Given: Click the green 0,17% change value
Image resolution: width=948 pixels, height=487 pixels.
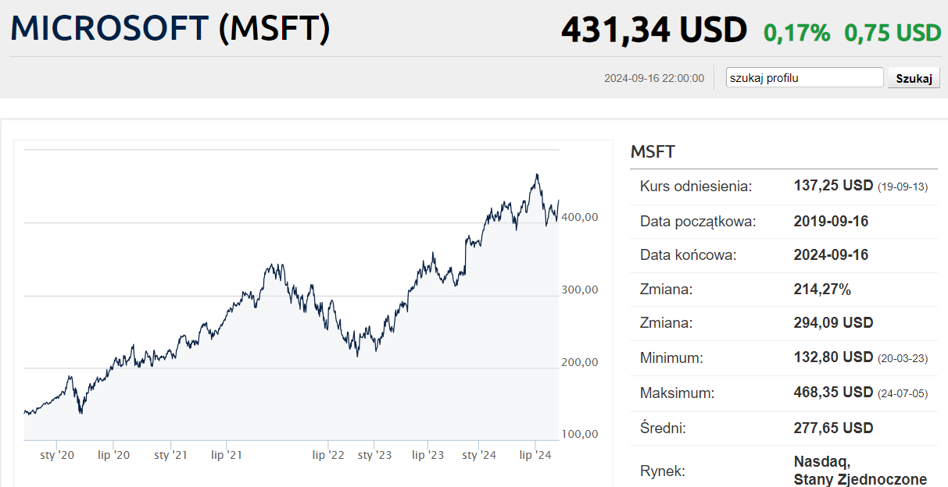Looking at the screenshot, I should [x=797, y=33].
